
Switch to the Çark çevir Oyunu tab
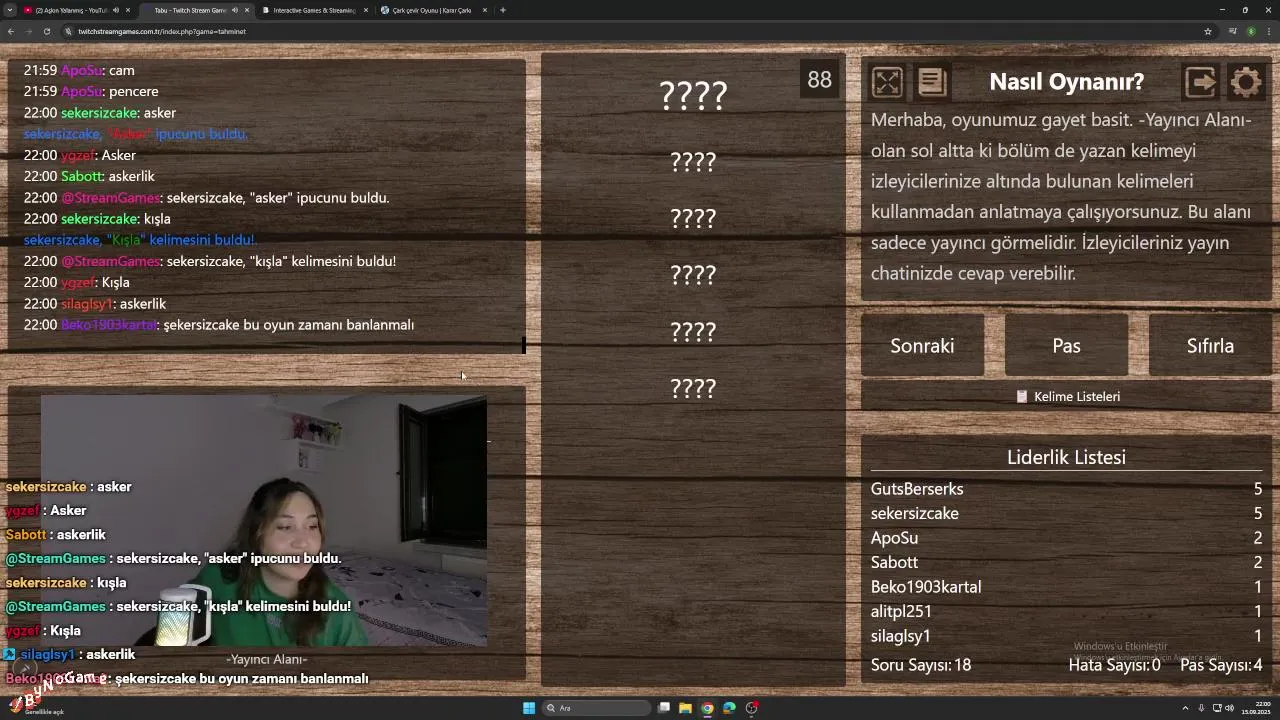pos(432,10)
